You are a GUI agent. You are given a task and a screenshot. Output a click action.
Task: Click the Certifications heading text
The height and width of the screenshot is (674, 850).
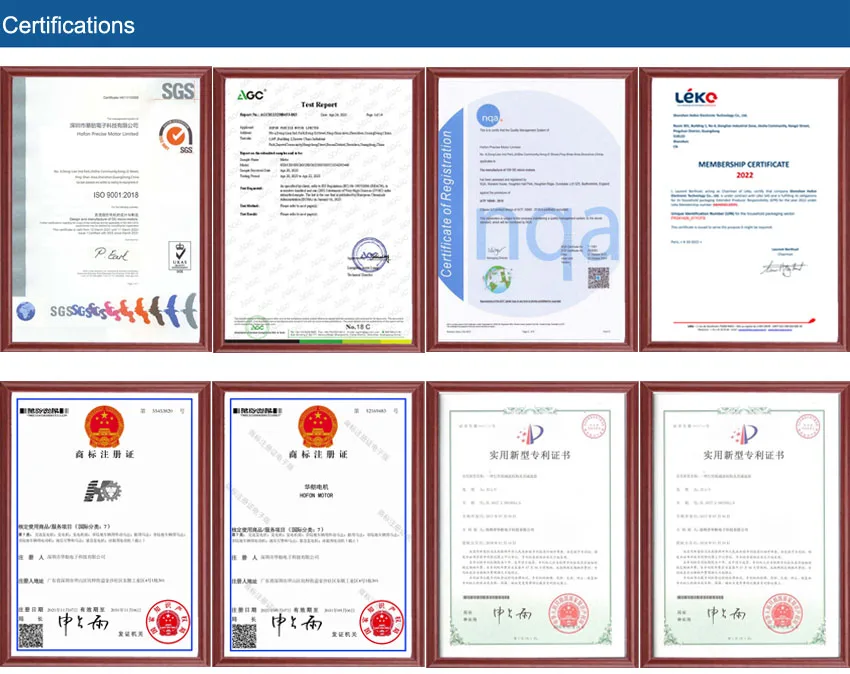(x=68, y=25)
